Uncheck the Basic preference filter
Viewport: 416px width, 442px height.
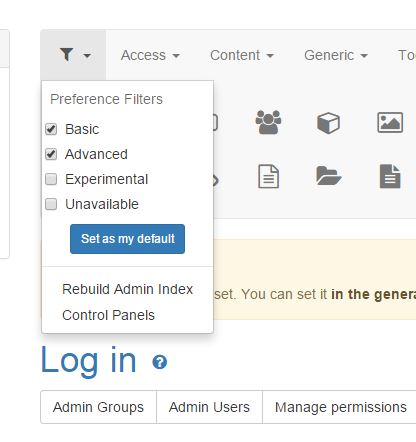click(51, 129)
